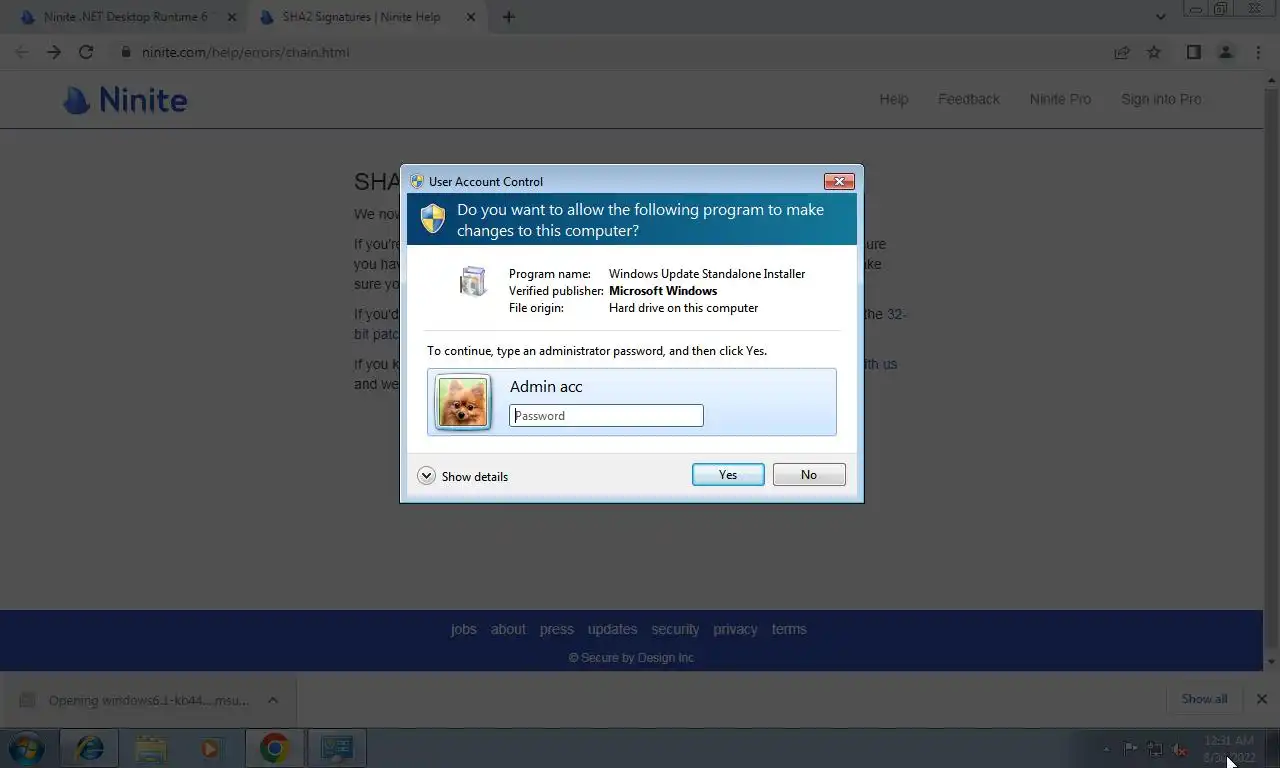Image resolution: width=1280 pixels, height=768 pixels.
Task: Click Sign into Pro link
Action: [x=1161, y=99]
